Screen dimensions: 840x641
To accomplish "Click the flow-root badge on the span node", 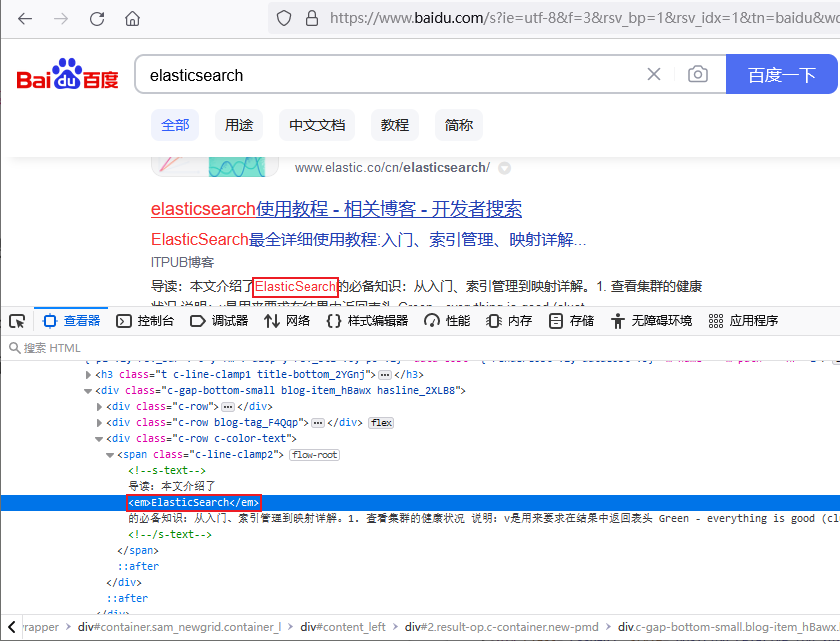I will click(314, 455).
